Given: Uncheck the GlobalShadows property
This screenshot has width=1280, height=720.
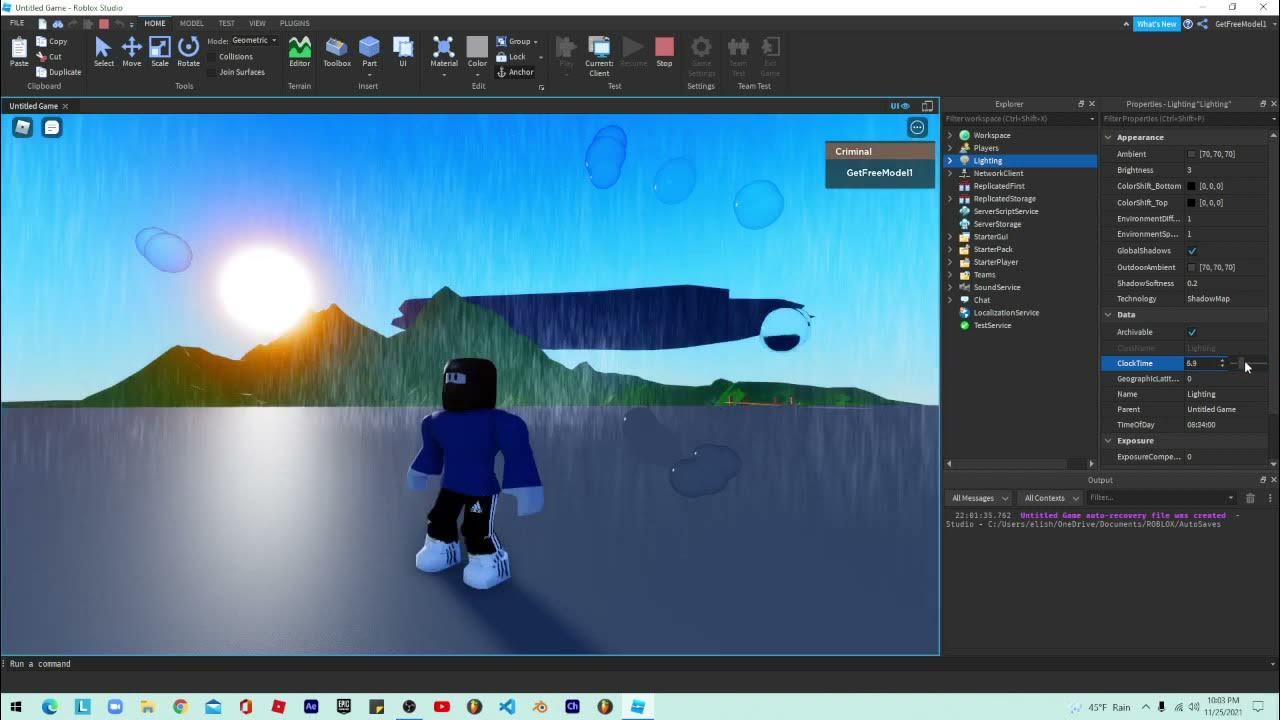Looking at the screenshot, I should point(1192,251).
